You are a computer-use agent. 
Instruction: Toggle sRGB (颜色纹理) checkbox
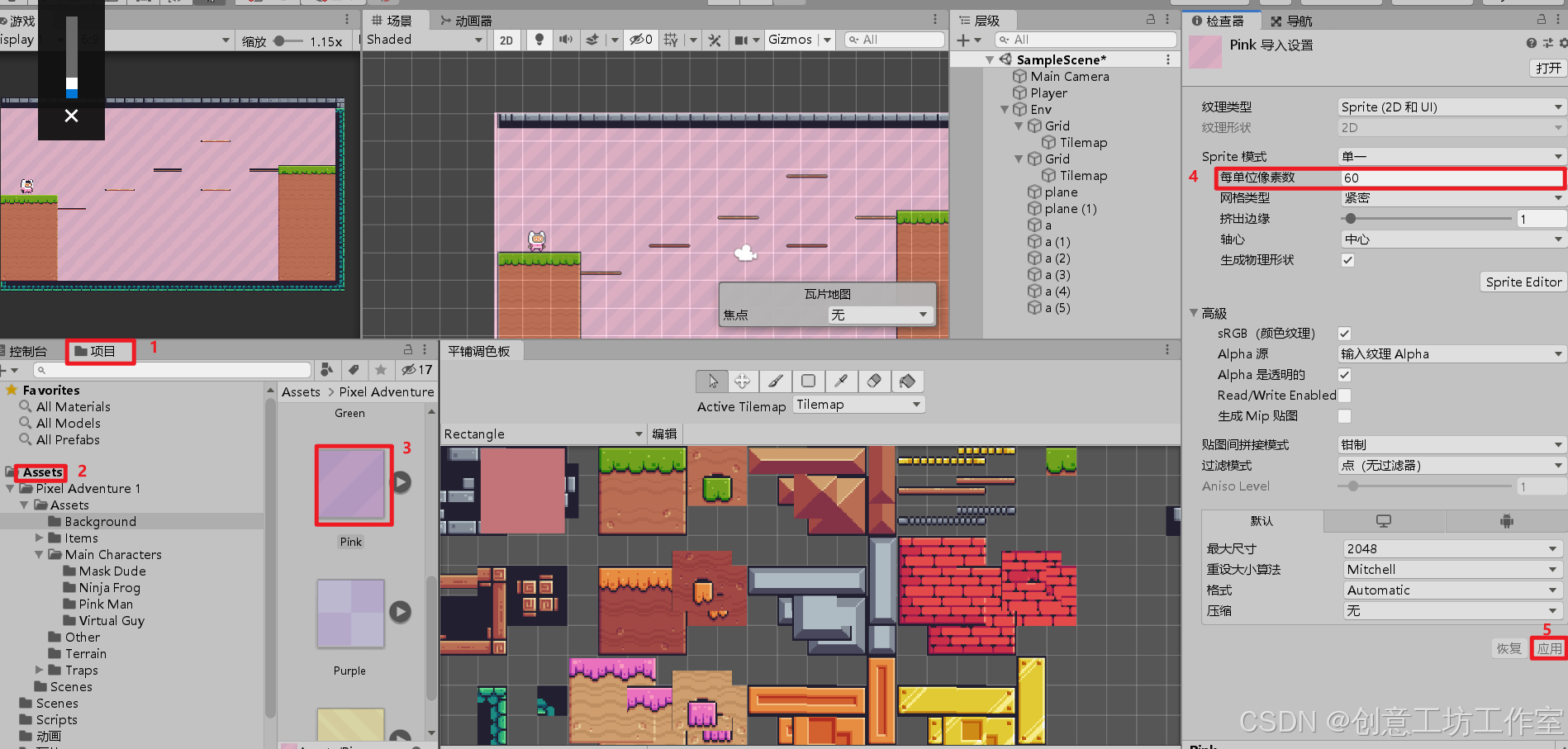tap(1345, 334)
